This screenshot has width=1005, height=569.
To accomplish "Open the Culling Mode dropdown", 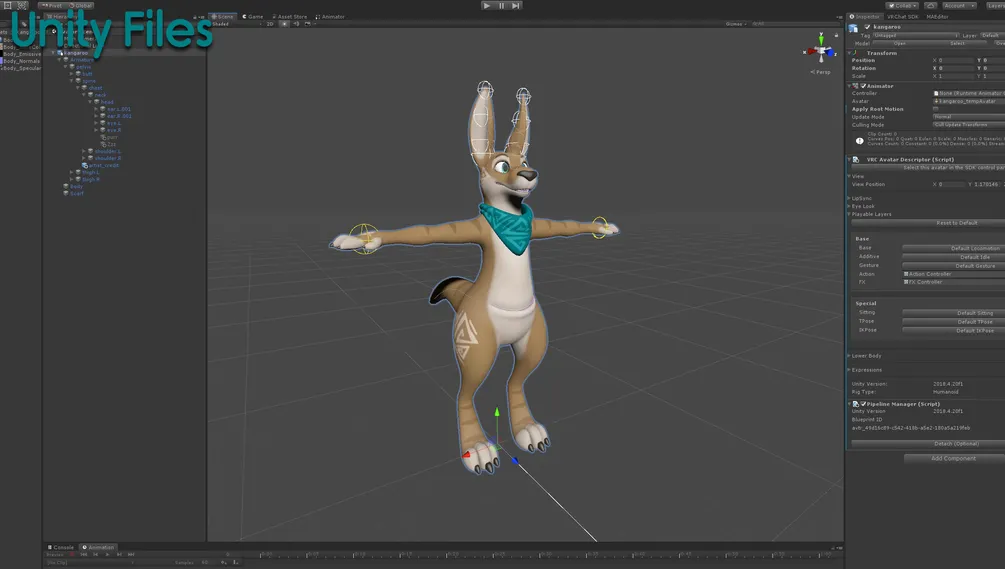I will (968, 124).
